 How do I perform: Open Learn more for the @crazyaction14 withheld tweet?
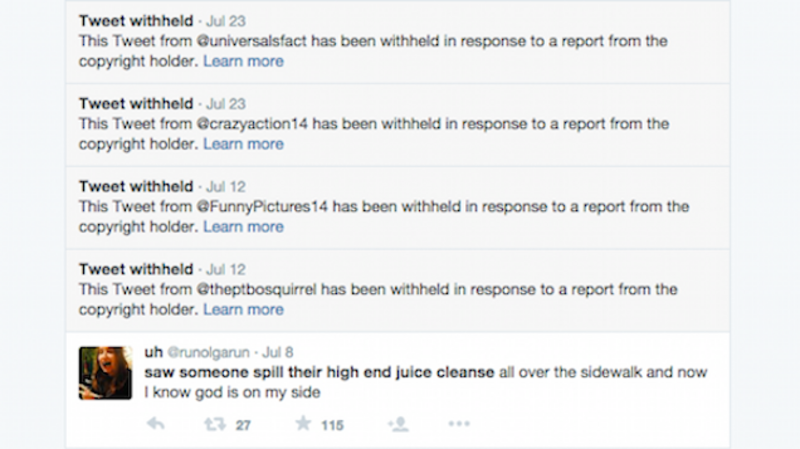click(243, 144)
